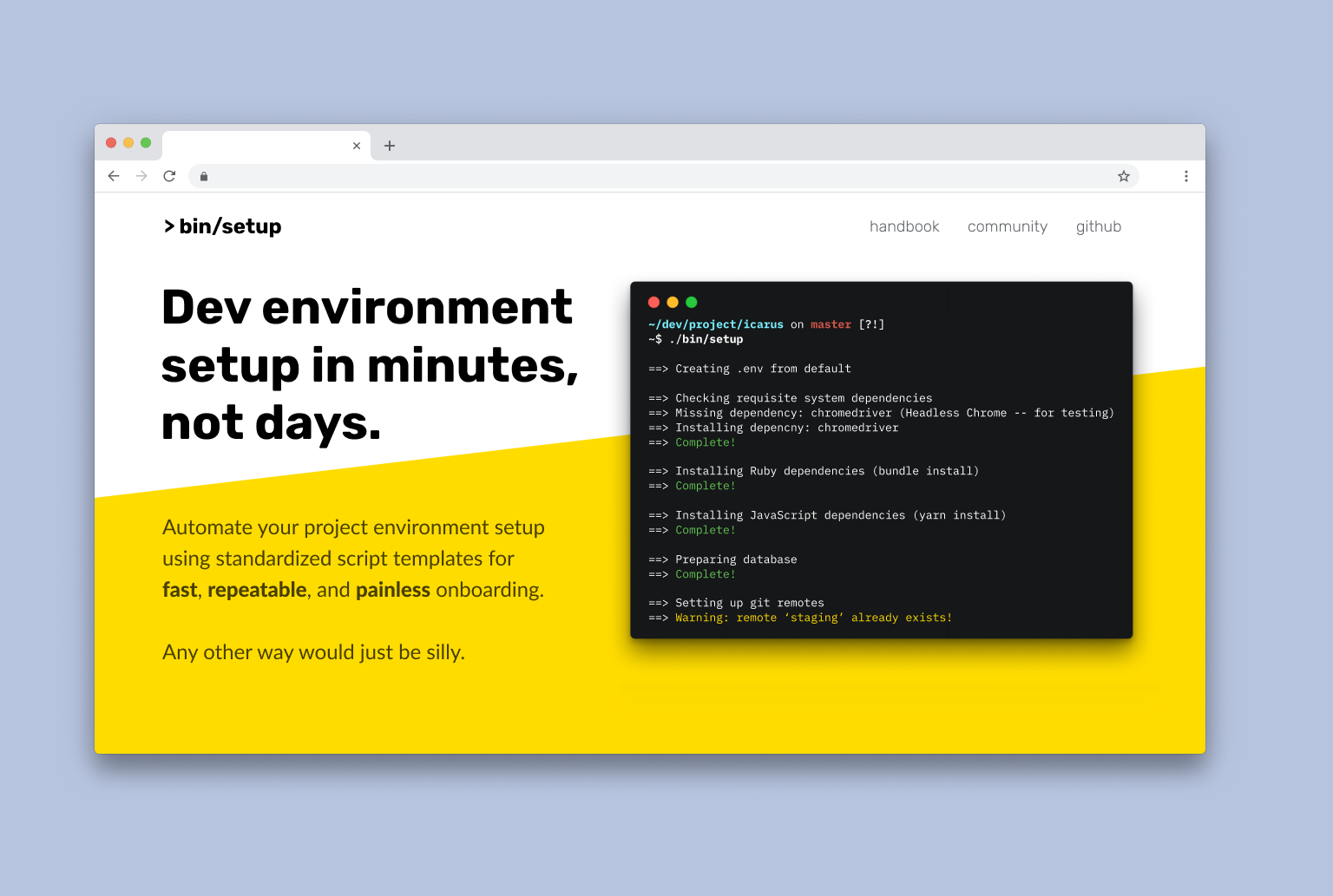Click the 'Dev environment setup in minutes' headline

tap(370, 365)
